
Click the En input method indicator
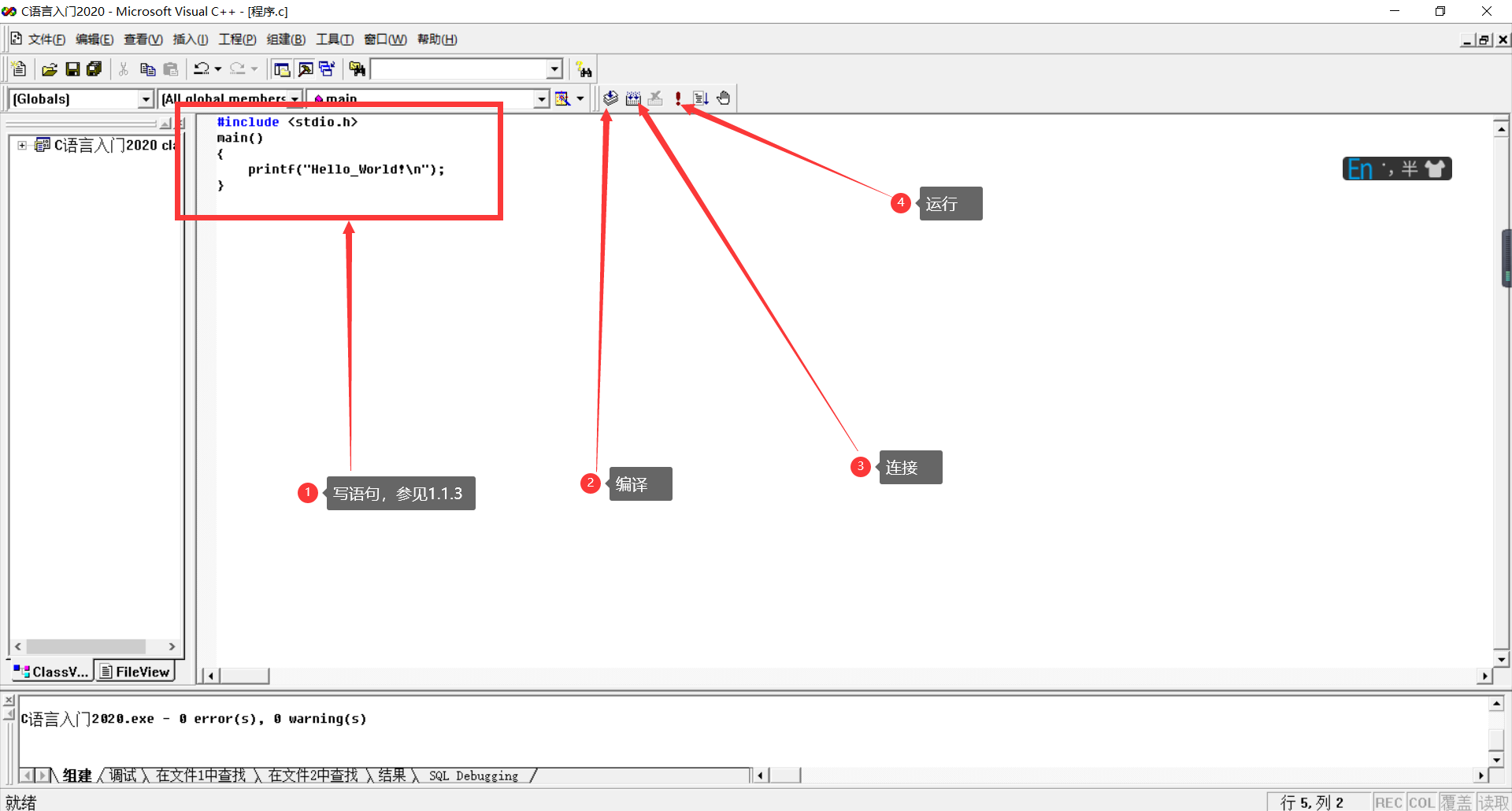1360,168
